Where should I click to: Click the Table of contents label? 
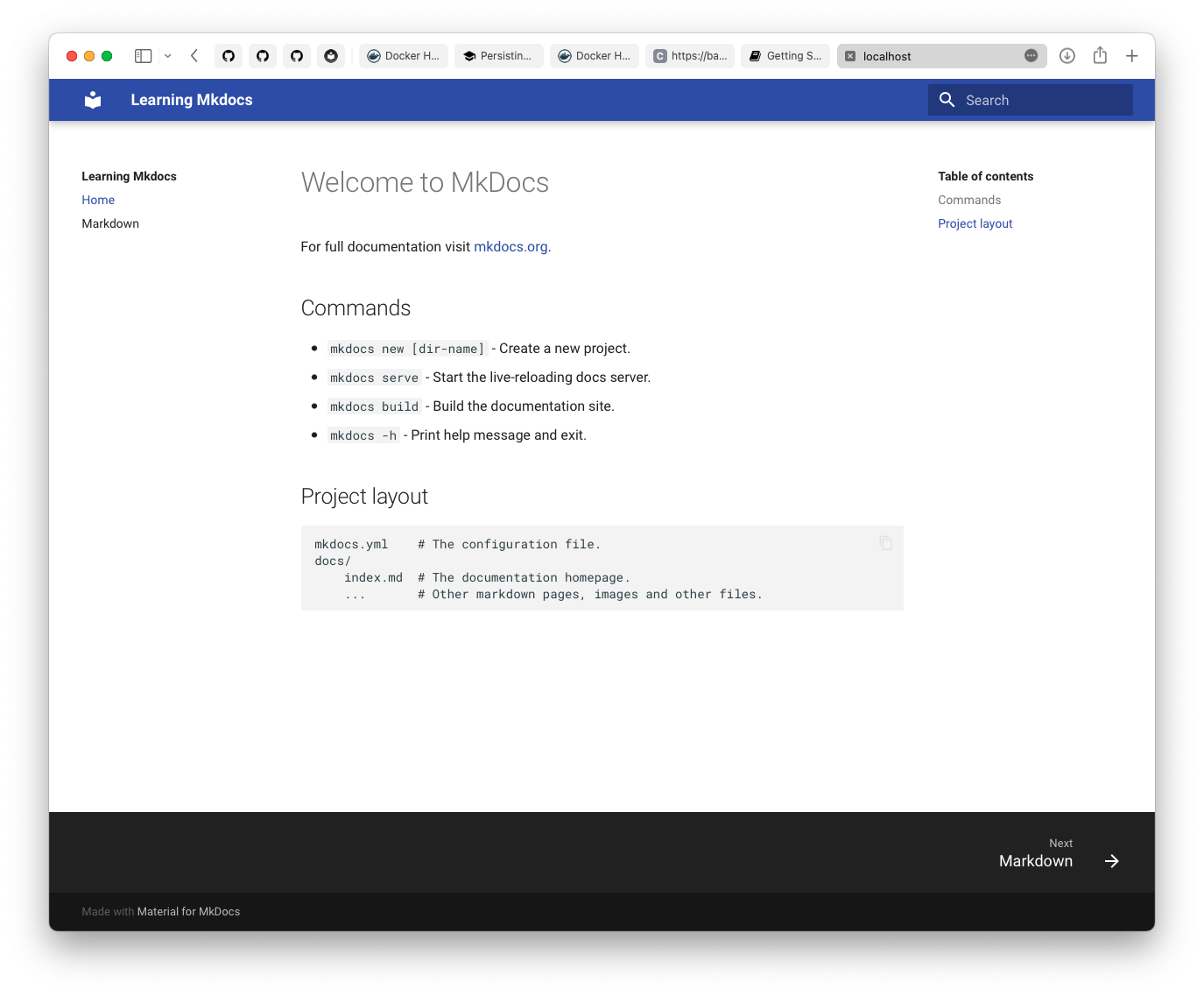pos(986,176)
